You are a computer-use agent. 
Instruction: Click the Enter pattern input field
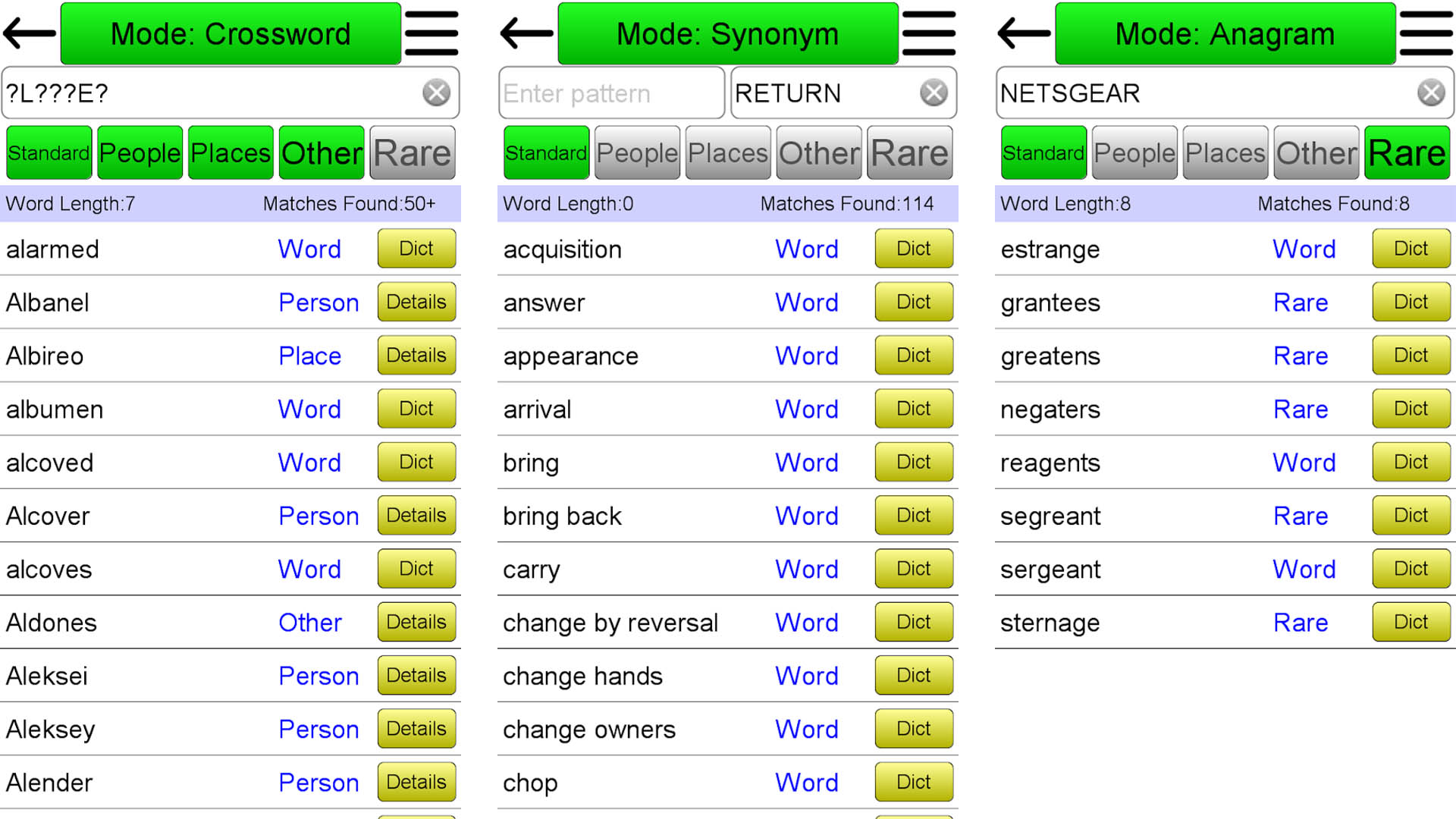tap(611, 93)
